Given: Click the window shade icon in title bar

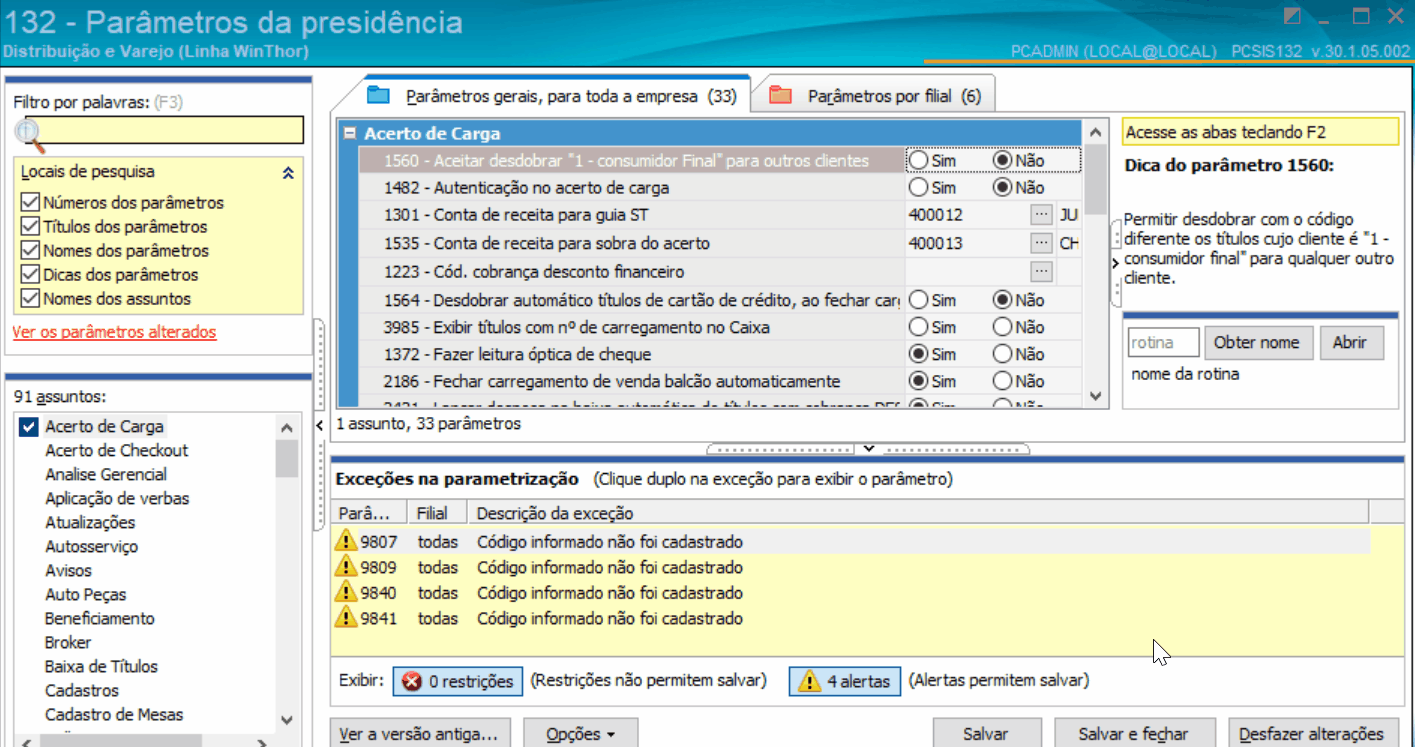Looking at the screenshot, I should point(1292,17).
